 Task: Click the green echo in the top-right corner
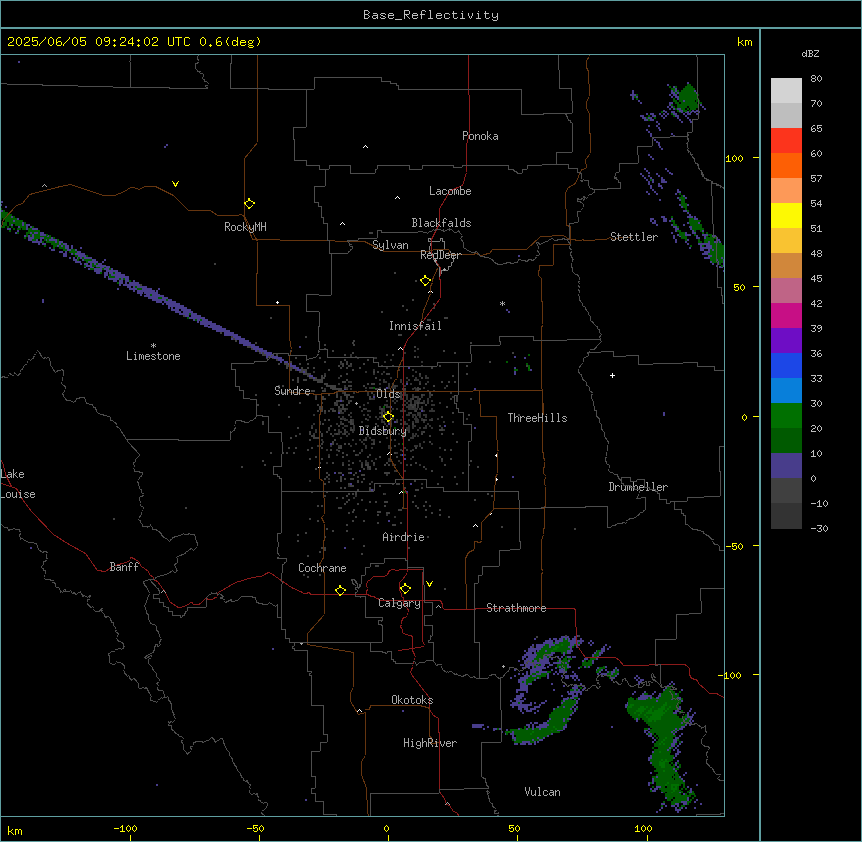click(x=686, y=99)
